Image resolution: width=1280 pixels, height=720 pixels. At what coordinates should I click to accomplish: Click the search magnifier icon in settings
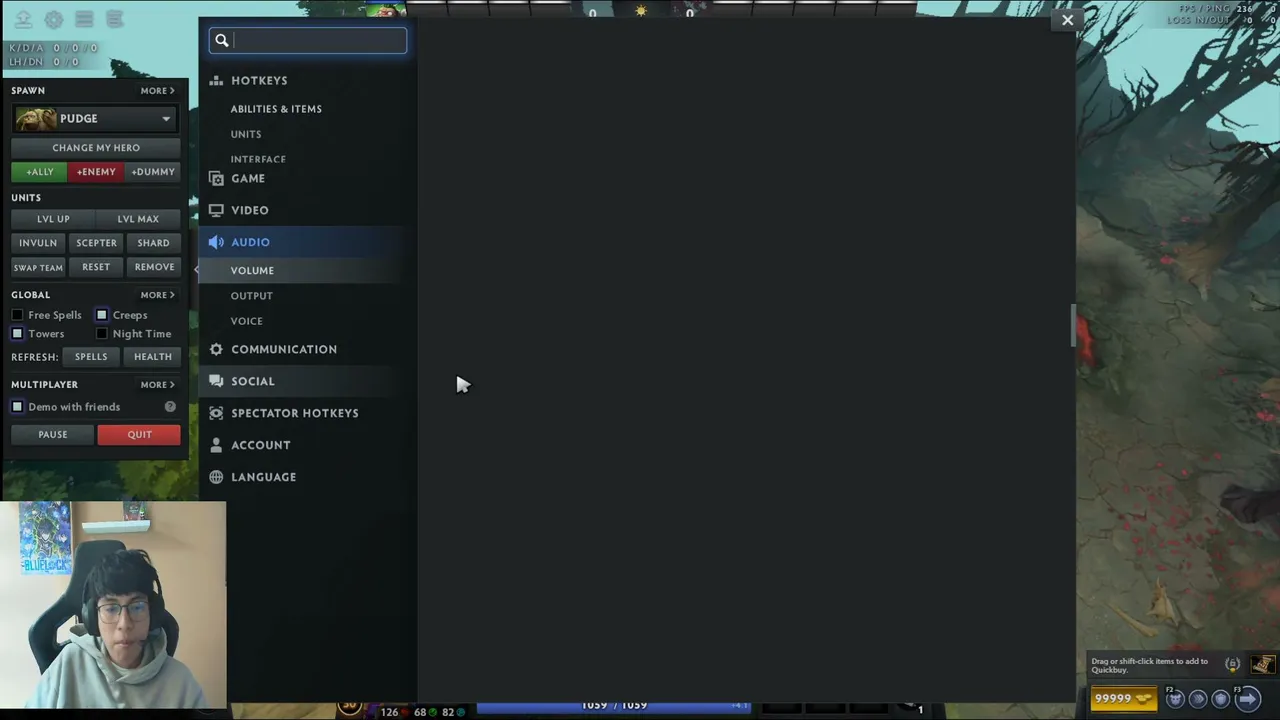222,41
